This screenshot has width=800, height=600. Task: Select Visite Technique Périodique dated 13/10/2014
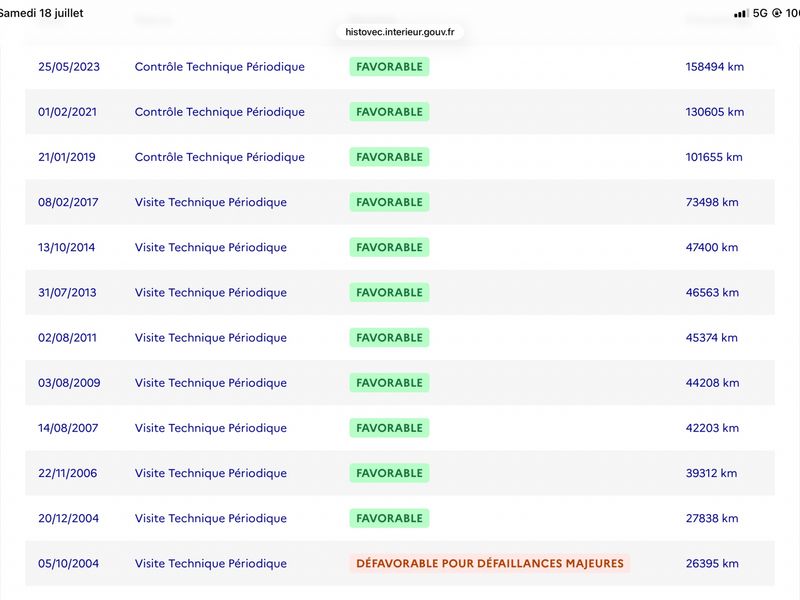(x=400, y=247)
